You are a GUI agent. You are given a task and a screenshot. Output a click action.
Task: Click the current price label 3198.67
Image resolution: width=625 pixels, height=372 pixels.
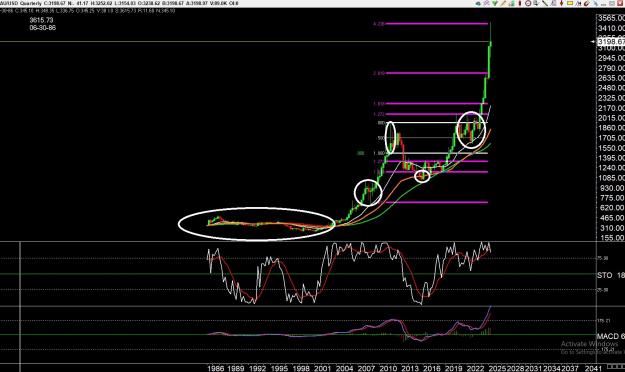tap(611, 41)
